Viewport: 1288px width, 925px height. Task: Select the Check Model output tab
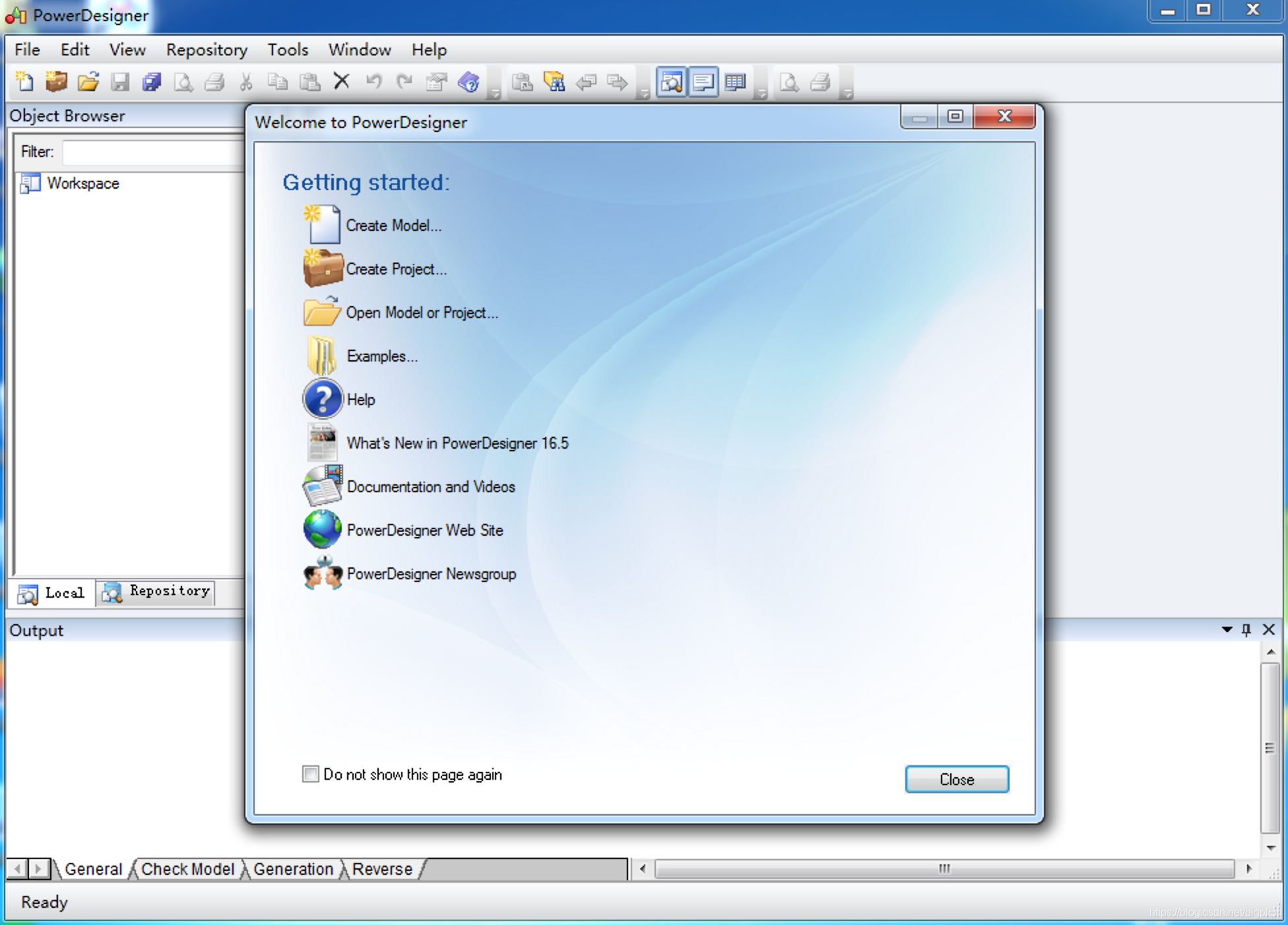(187, 869)
